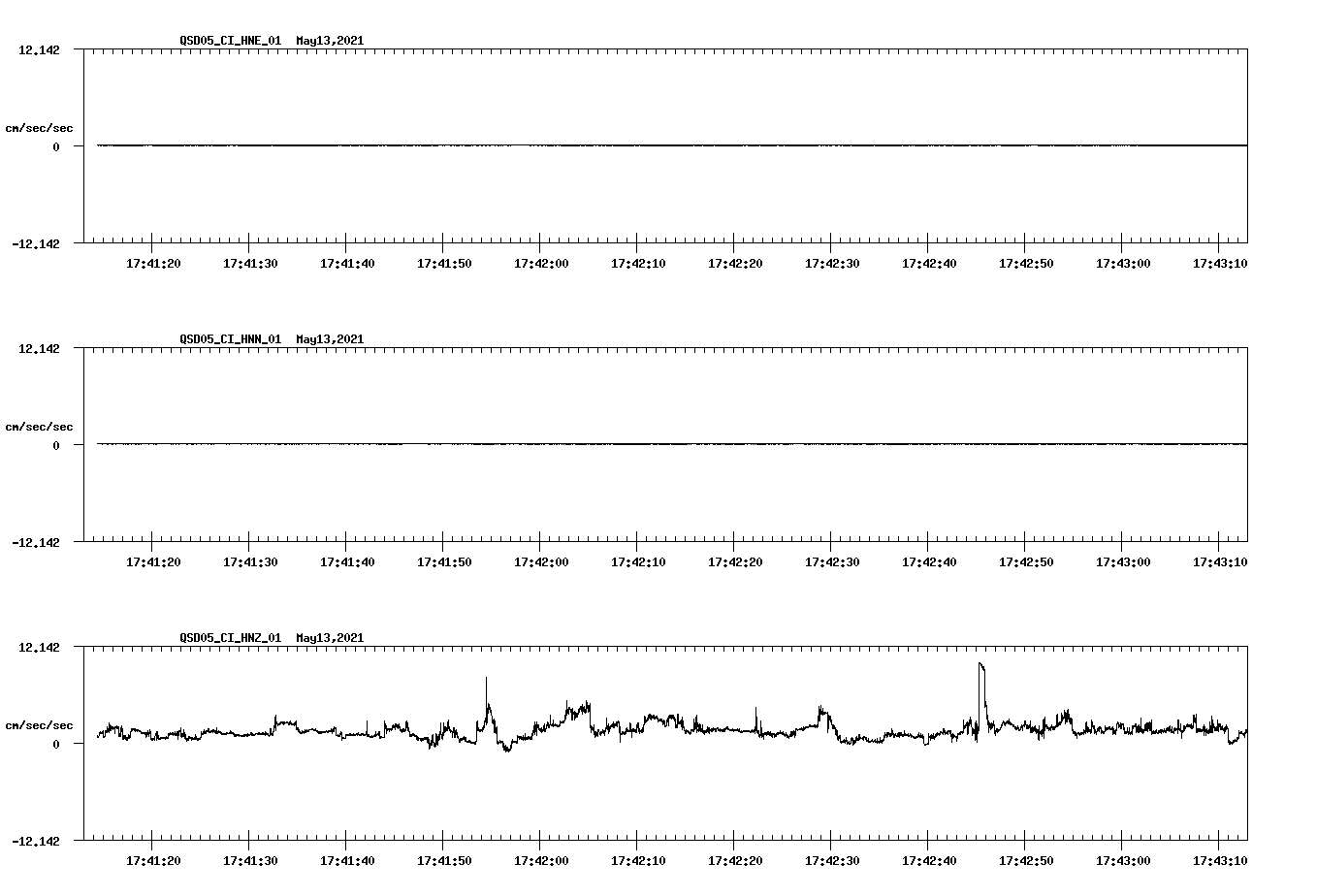The image size is (1317, 896).
Task: Select the 17:43:10 label on bottom axis
Action: point(1220,859)
